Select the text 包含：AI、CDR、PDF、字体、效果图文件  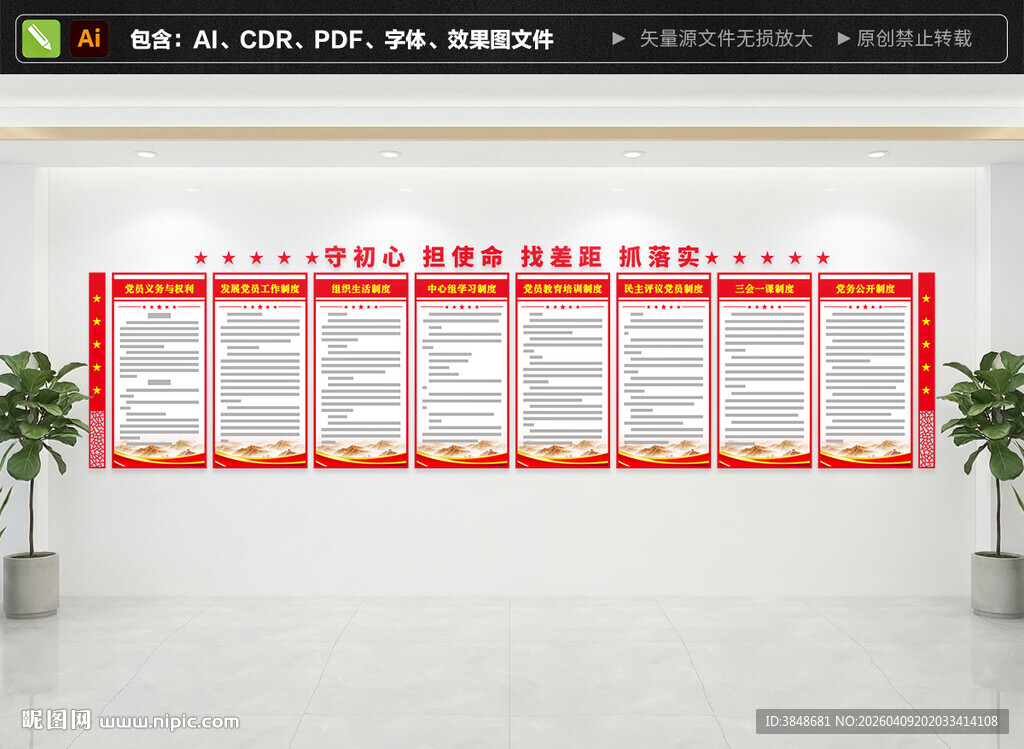tap(342, 39)
